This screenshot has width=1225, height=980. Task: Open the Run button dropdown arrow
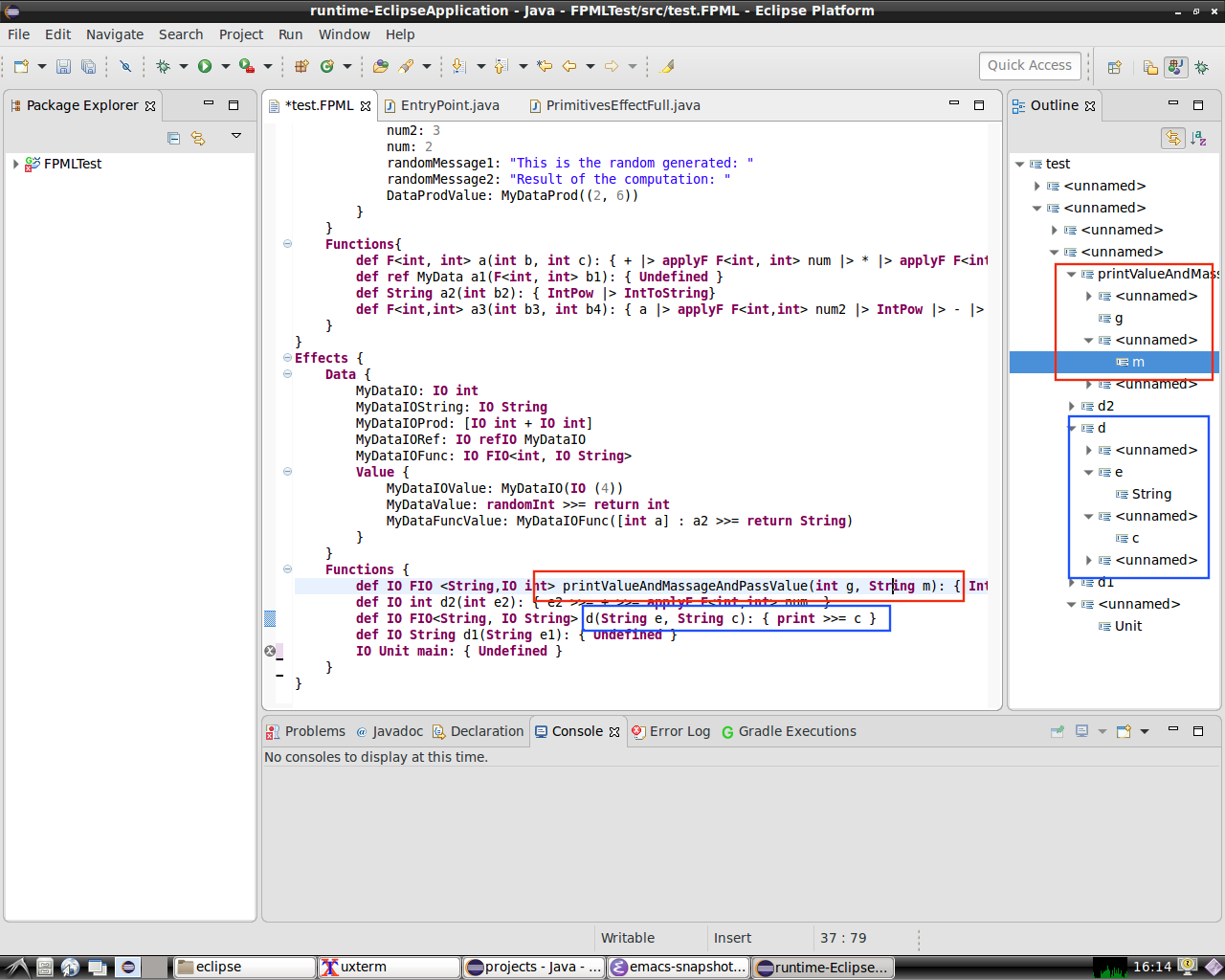pos(225,66)
